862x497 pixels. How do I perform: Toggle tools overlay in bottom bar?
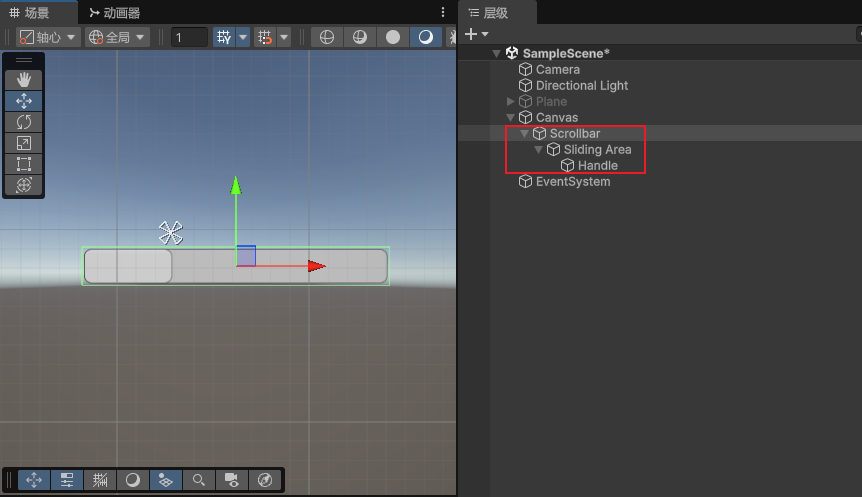(x=34, y=480)
